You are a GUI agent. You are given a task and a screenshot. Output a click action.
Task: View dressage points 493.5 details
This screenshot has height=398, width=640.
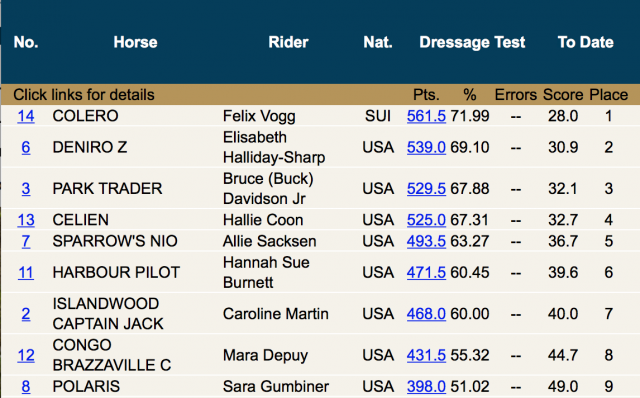(426, 241)
